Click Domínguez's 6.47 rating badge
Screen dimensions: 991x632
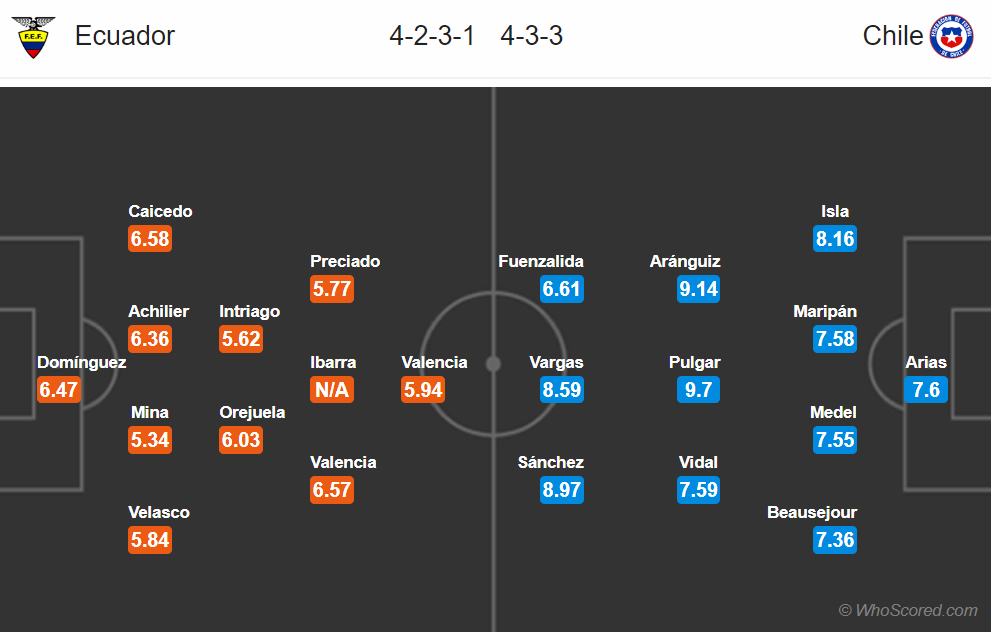pos(59,389)
